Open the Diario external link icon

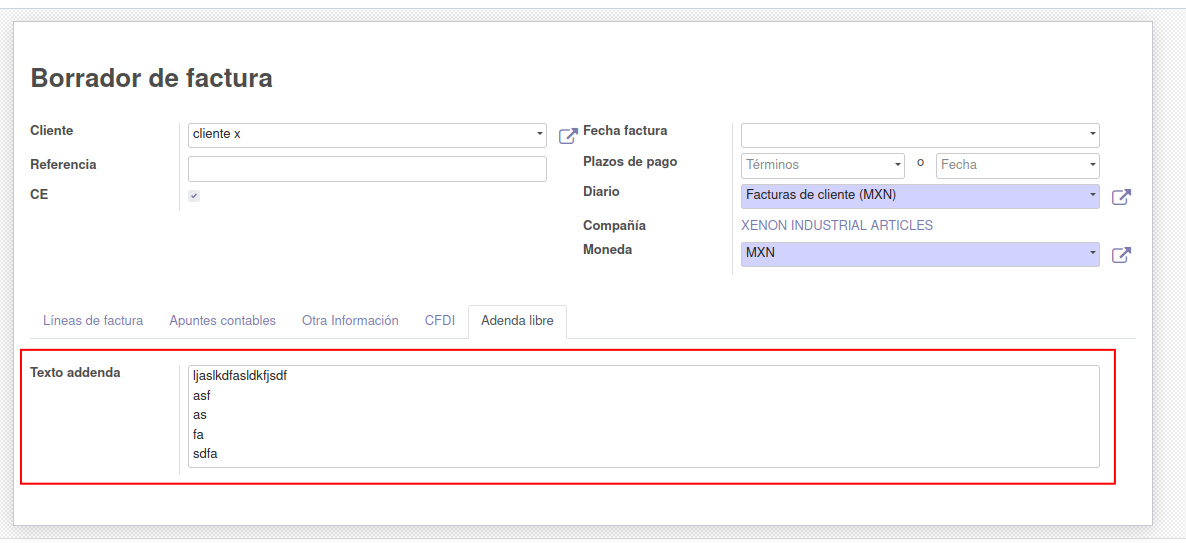1121,197
